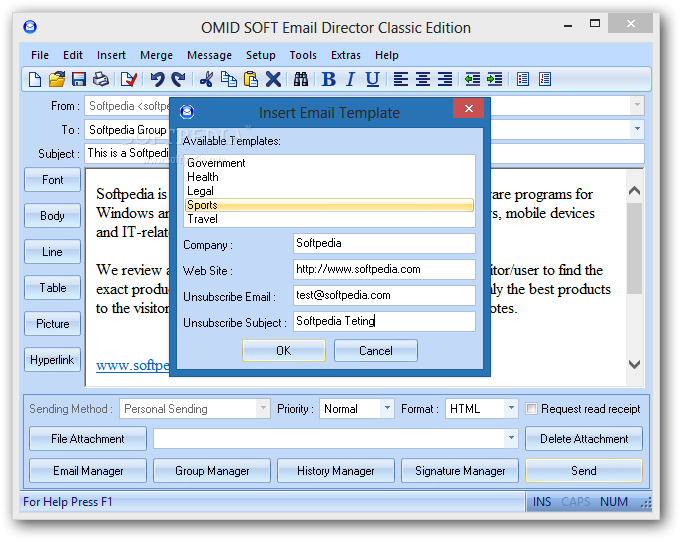Open the Extras menu
Viewport: 680px width, 540px height.
coord(346,55)
